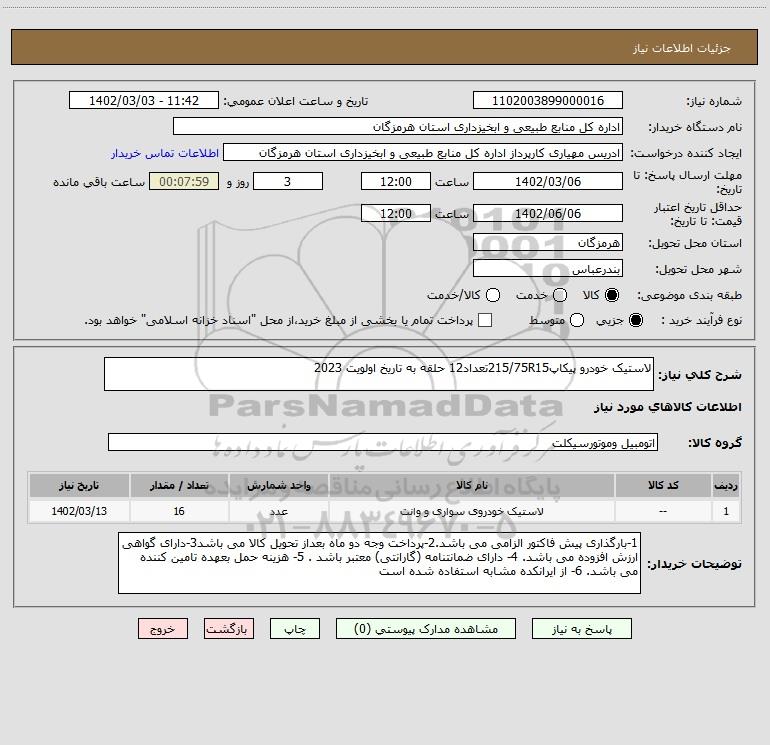
Task: Click the تاریخ نیاز column header
Action: (x=79, y=485)
